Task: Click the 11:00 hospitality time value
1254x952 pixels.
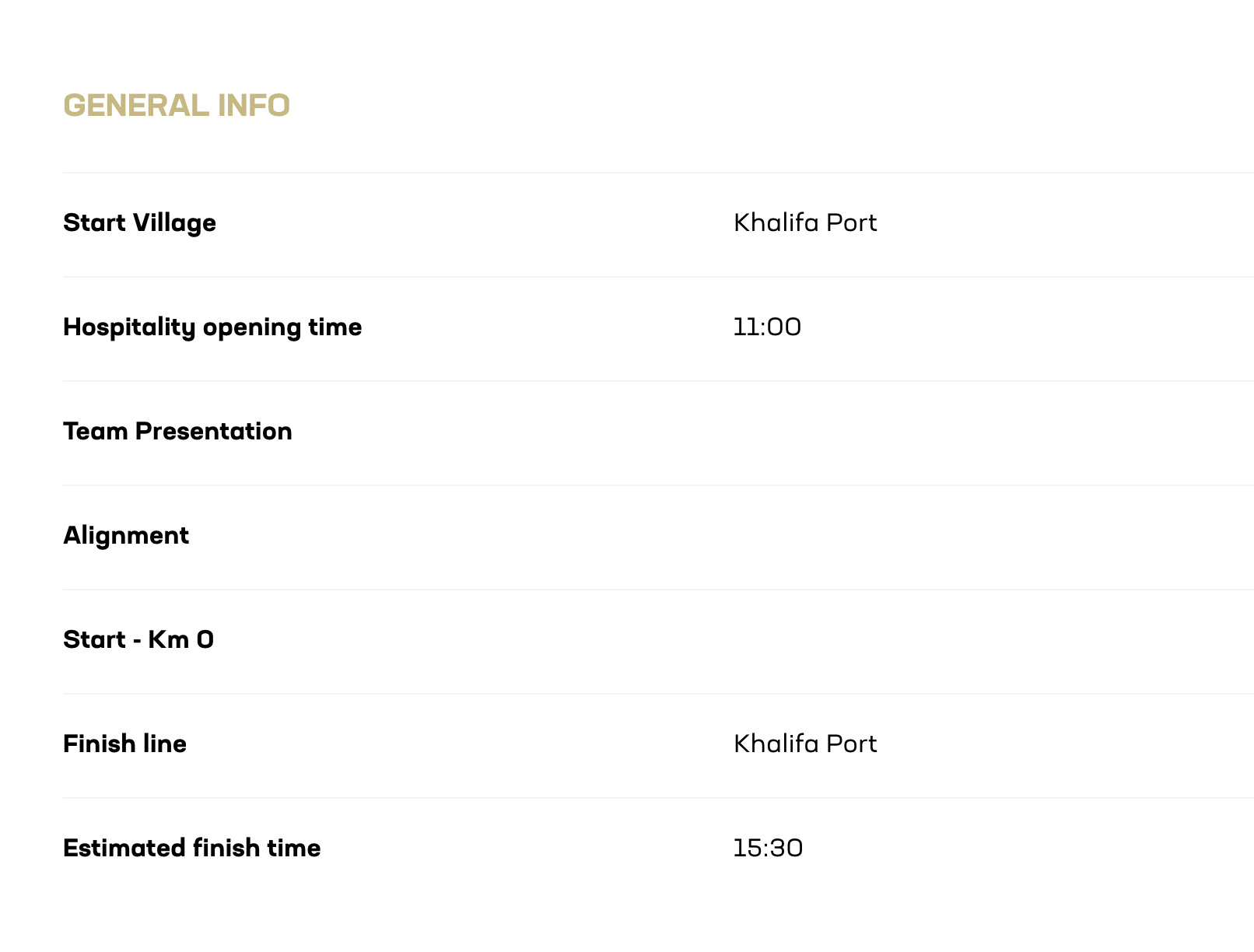Action: 767,327
